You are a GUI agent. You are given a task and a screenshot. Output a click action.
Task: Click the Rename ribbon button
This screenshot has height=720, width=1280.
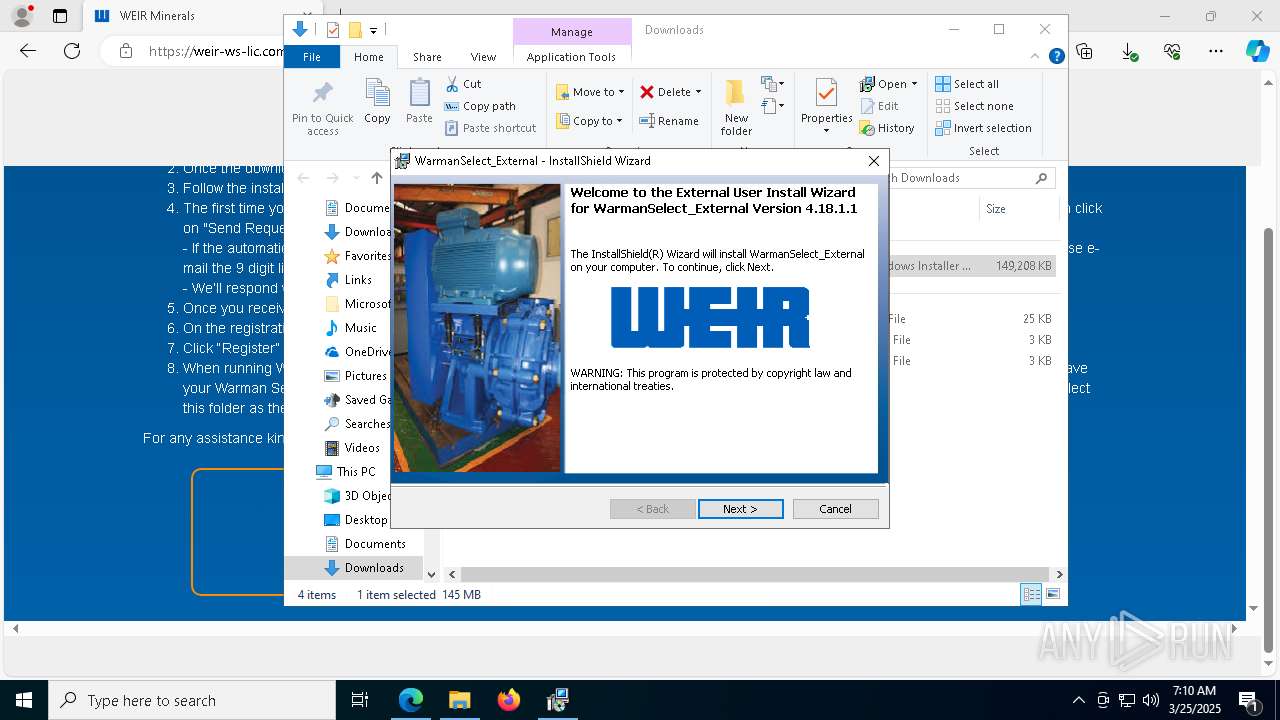tap(669, 121)
